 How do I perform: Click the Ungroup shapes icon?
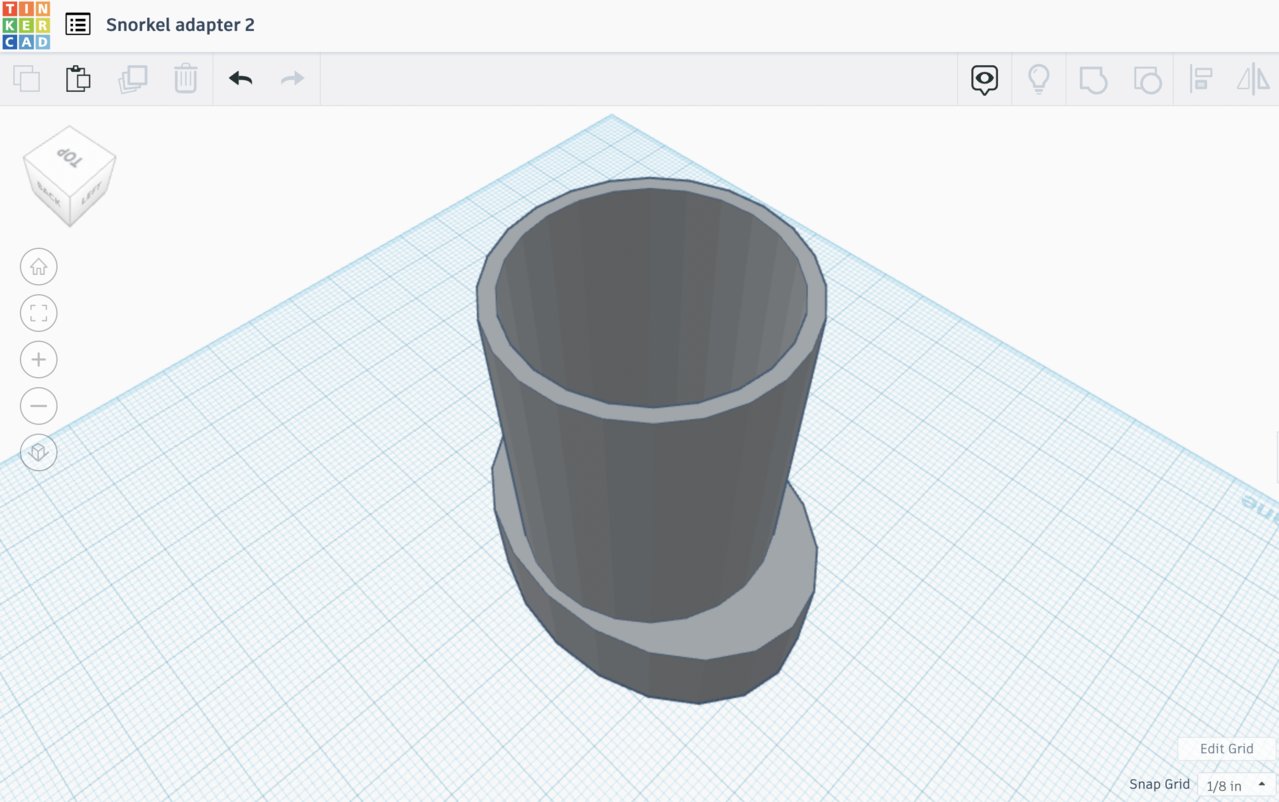click(1147, 80)
